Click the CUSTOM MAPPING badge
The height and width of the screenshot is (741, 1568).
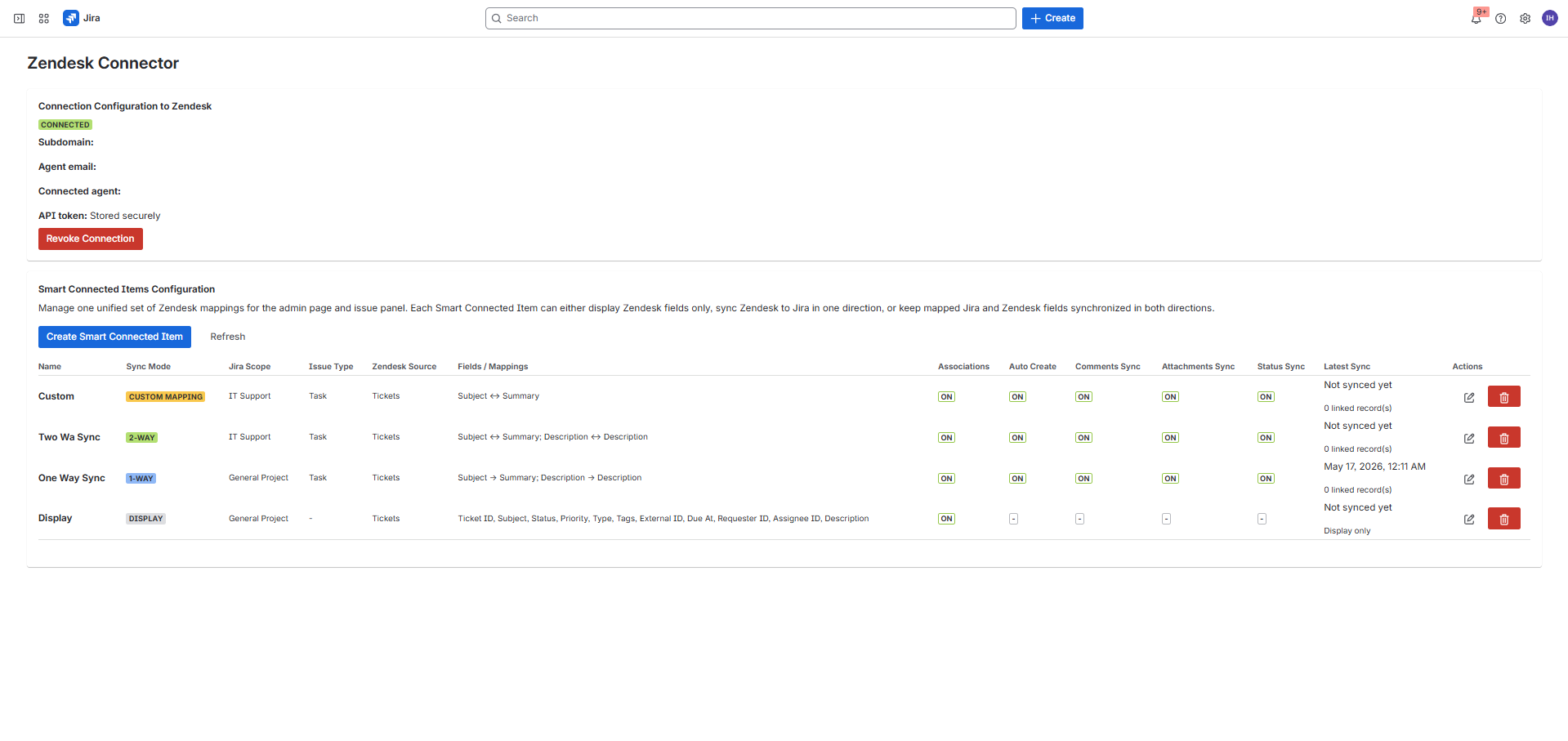coord(165,397)
